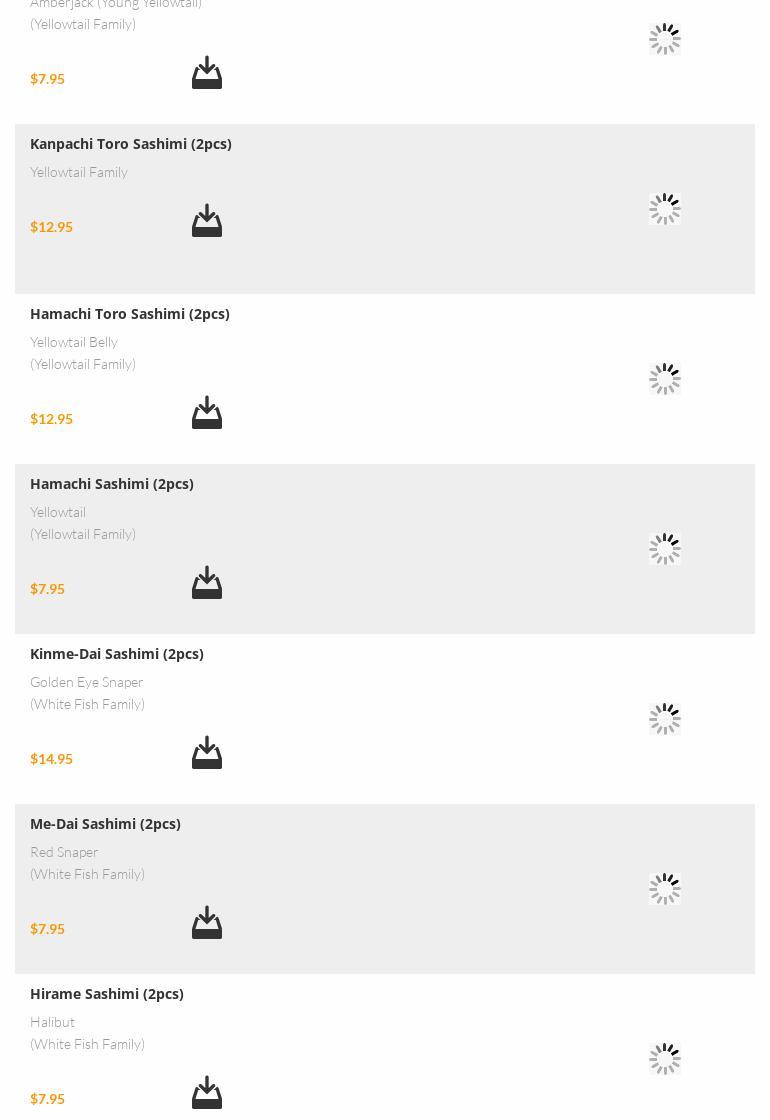Click Me-Dai Sashimi loading image thumbnail
Image resolution: width=770 pixels, height=1120 pixels.
665,889
